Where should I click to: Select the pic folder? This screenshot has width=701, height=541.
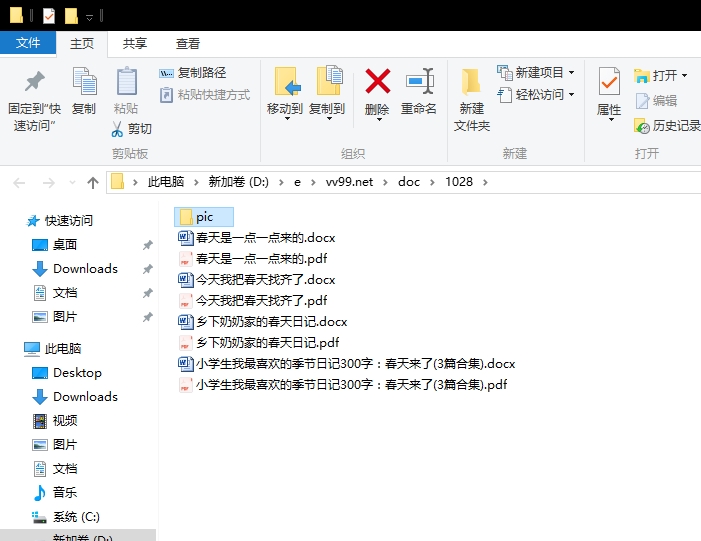[204, 217]
